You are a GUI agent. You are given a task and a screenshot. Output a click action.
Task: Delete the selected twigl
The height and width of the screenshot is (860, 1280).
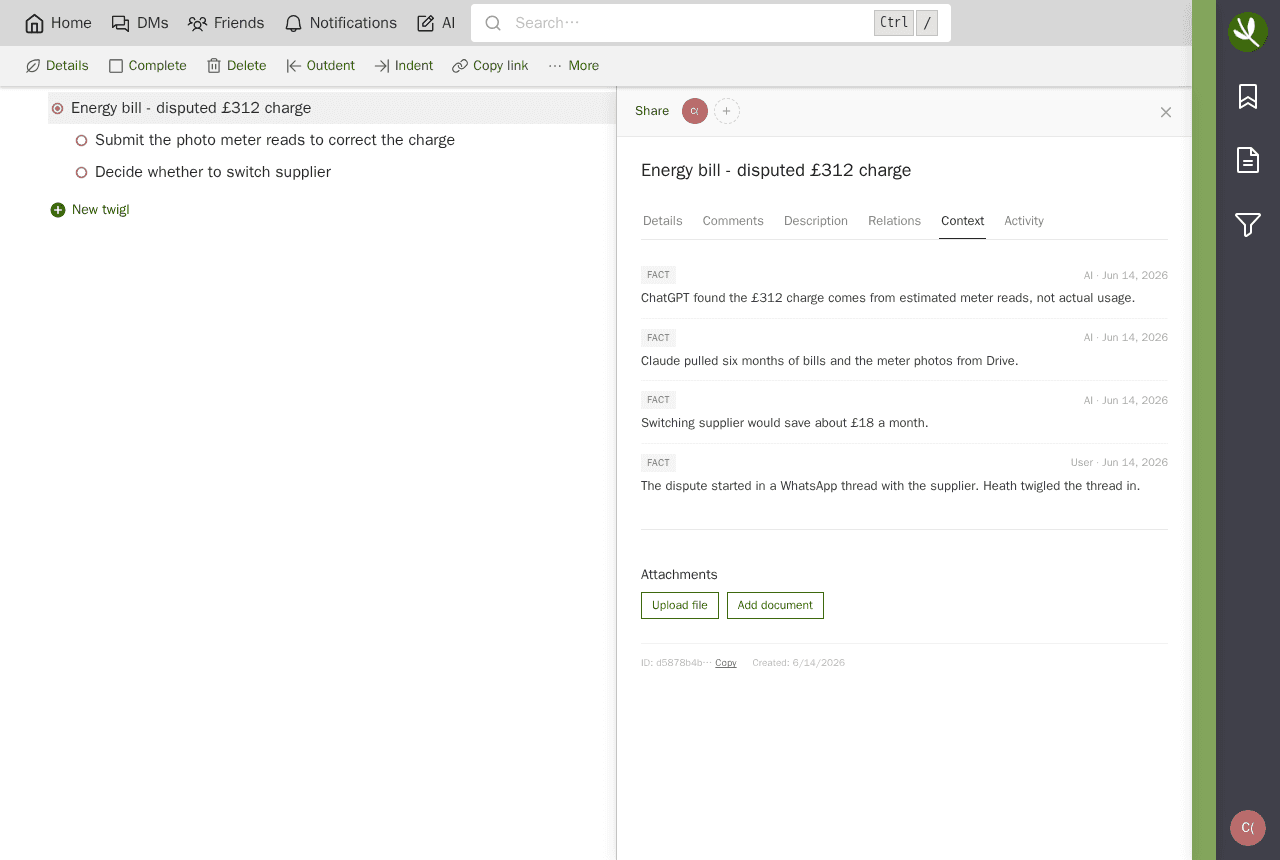pos(236,66)
